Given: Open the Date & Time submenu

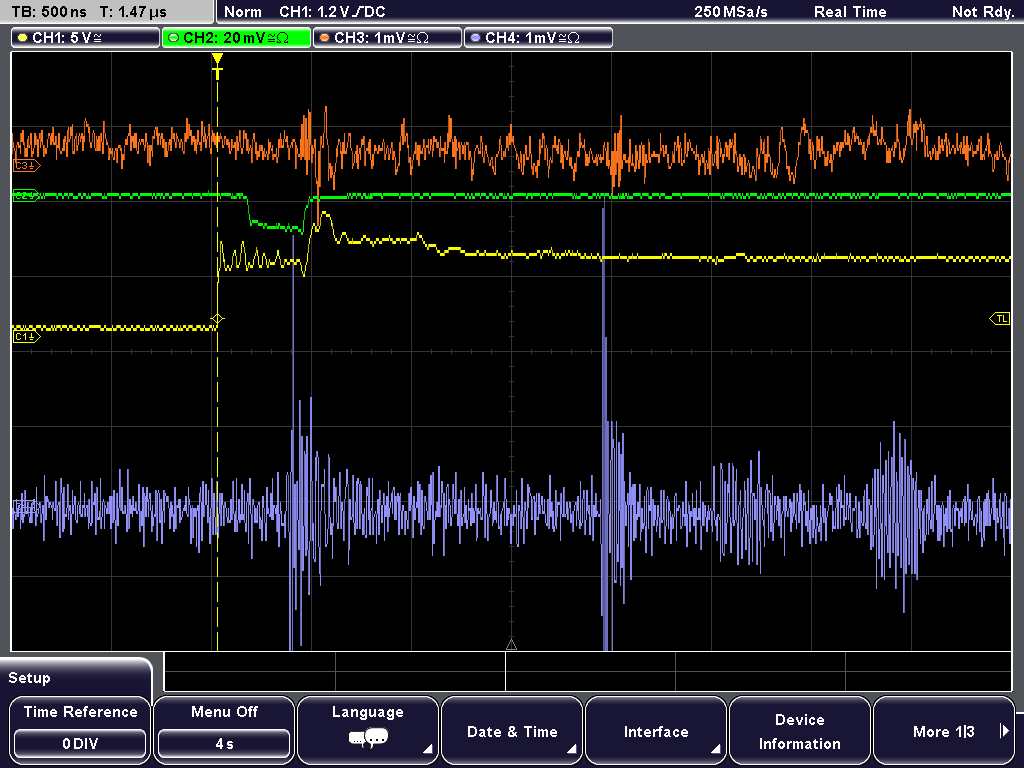Looking at the screenshot, I should click(512, 730).
